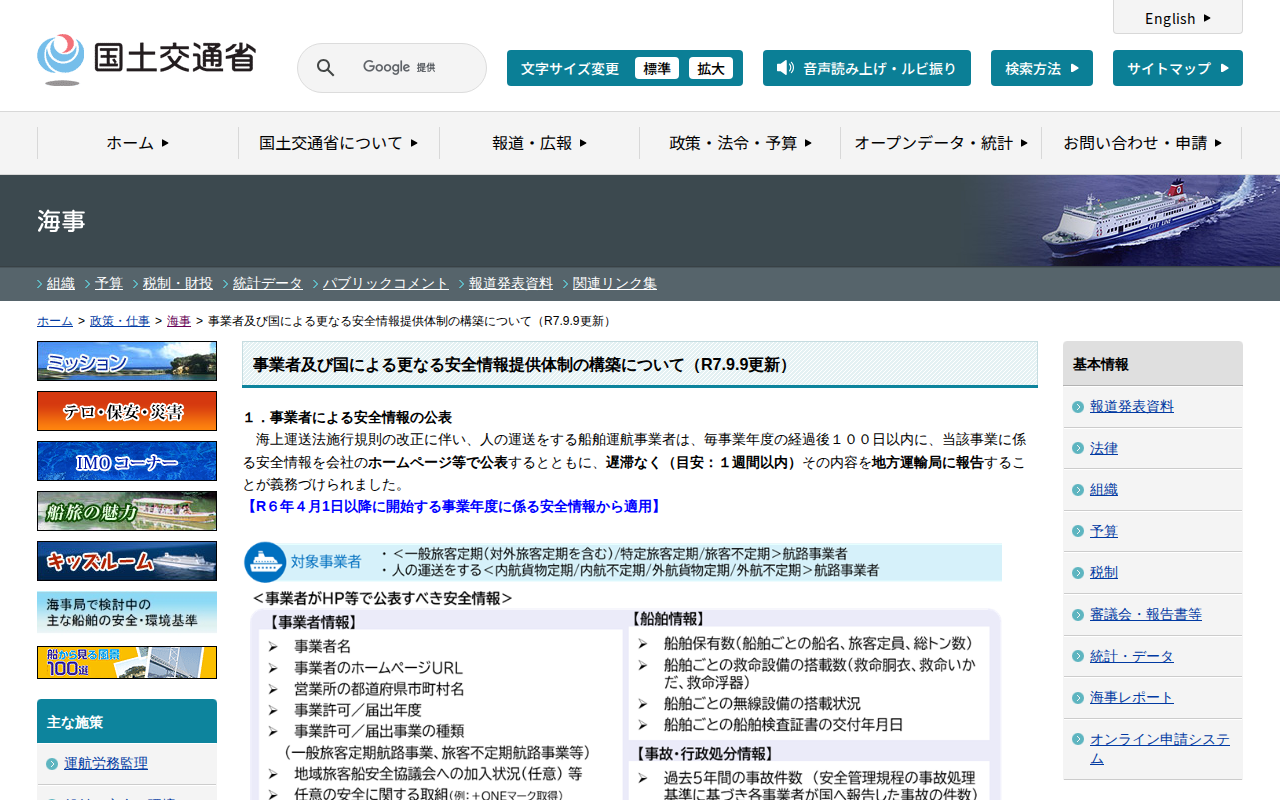Click the bullet icon beside 海事レポート
The height and width of the screenshot is (800, 1280).
click(x=1077, y=698)
